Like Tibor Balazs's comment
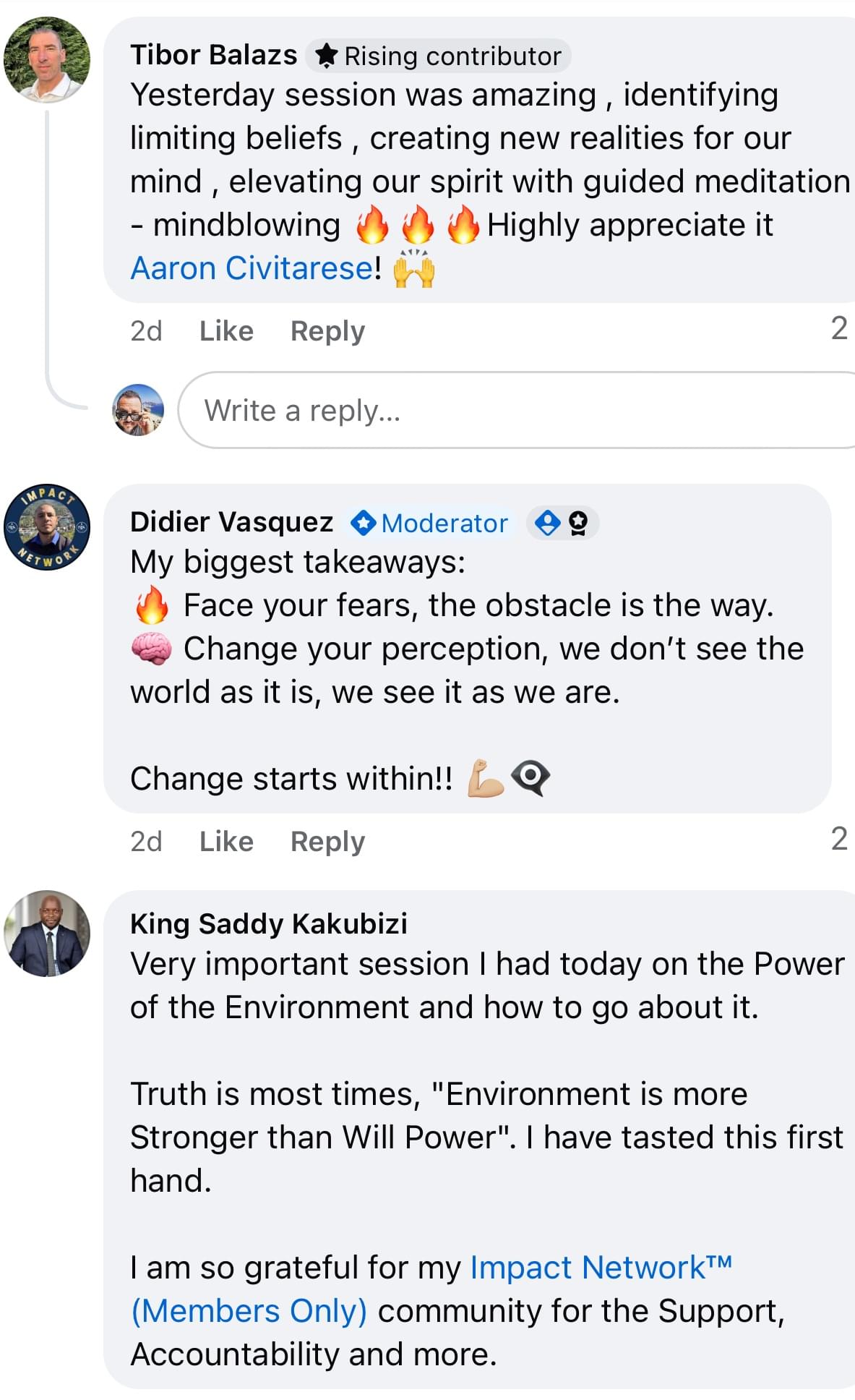This screenshot has width=855, height=1400. (226, 331)
